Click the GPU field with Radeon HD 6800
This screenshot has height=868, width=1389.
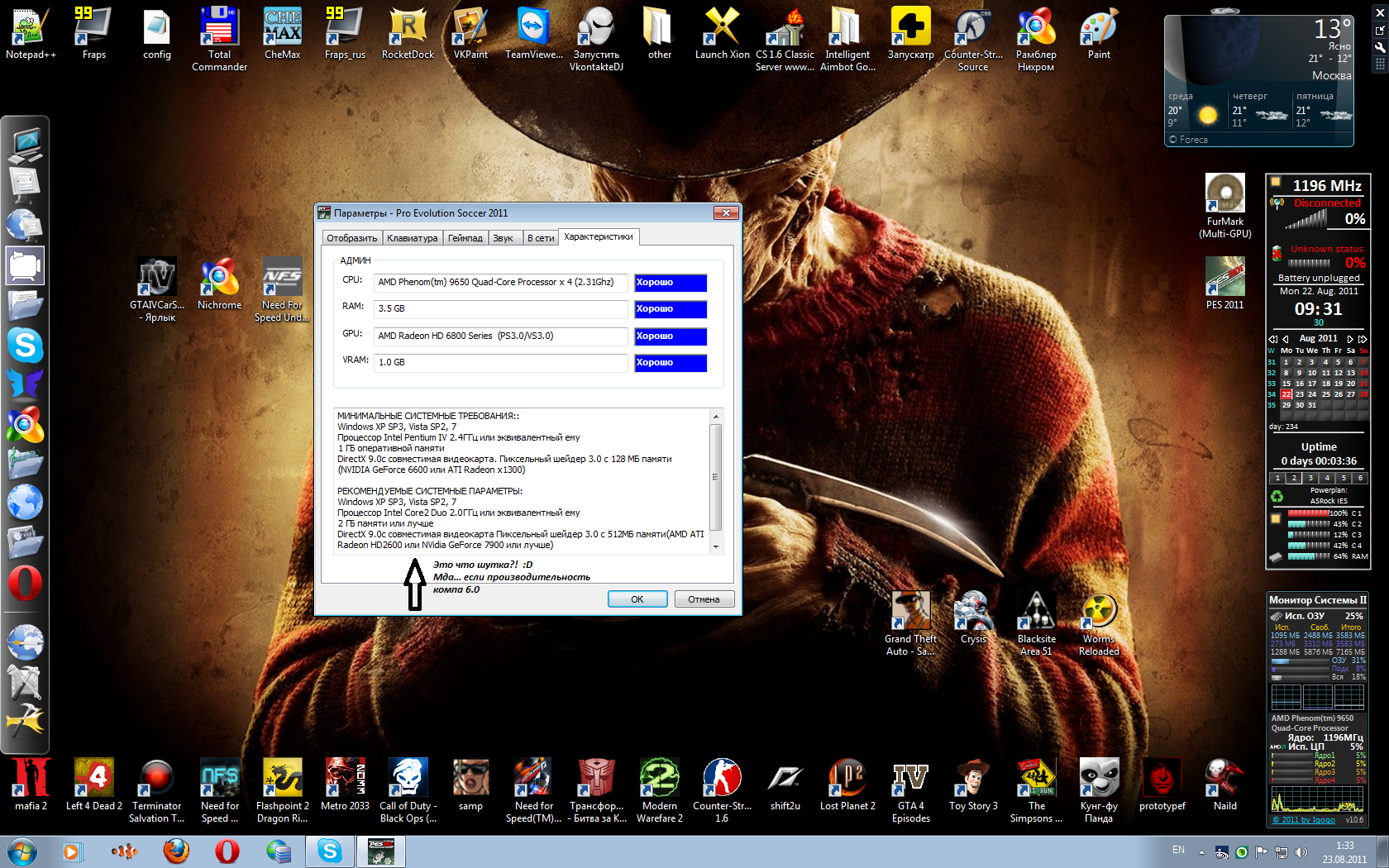501,336
